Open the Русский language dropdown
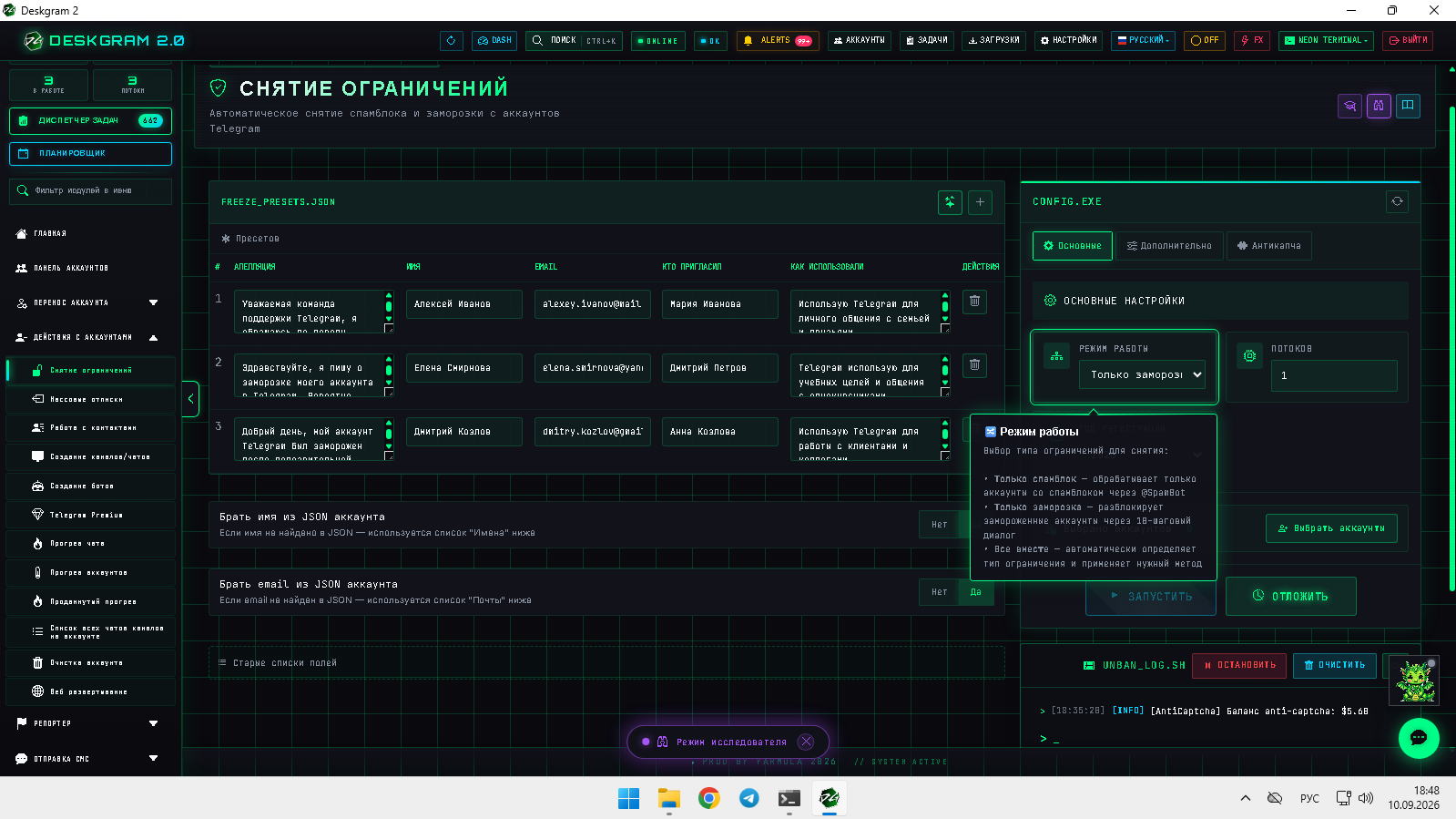Viewport: 1456px width, 819px height. pos(1144,41)
